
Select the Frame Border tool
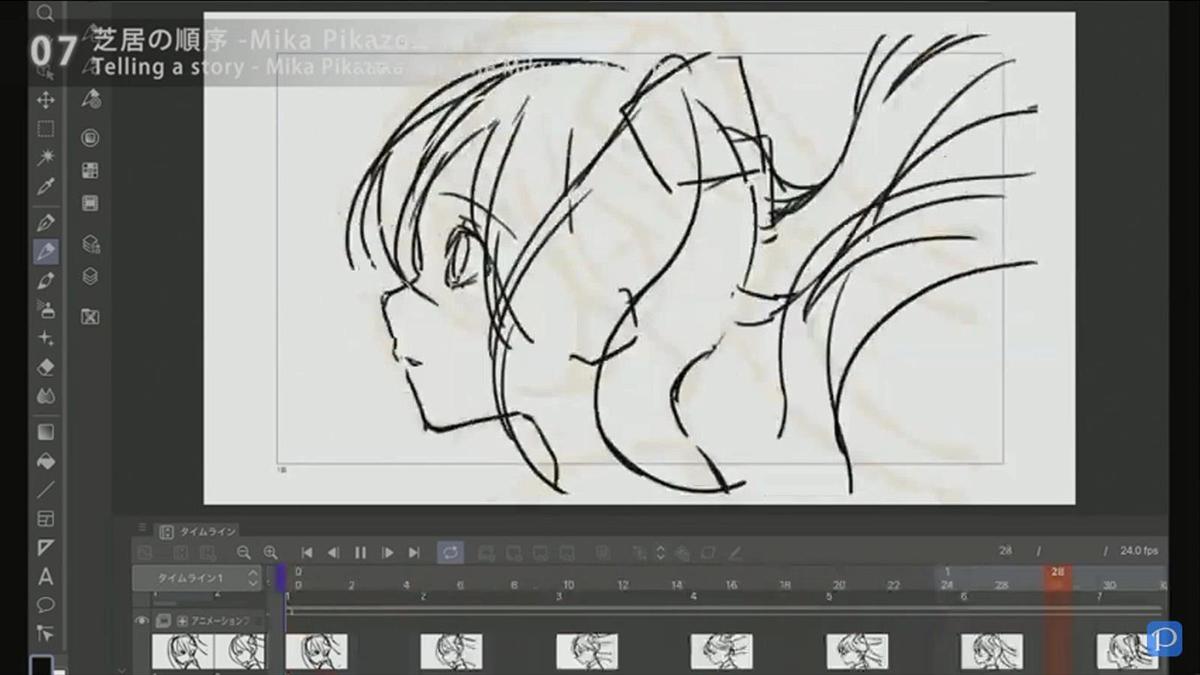(x=45, y=519)
